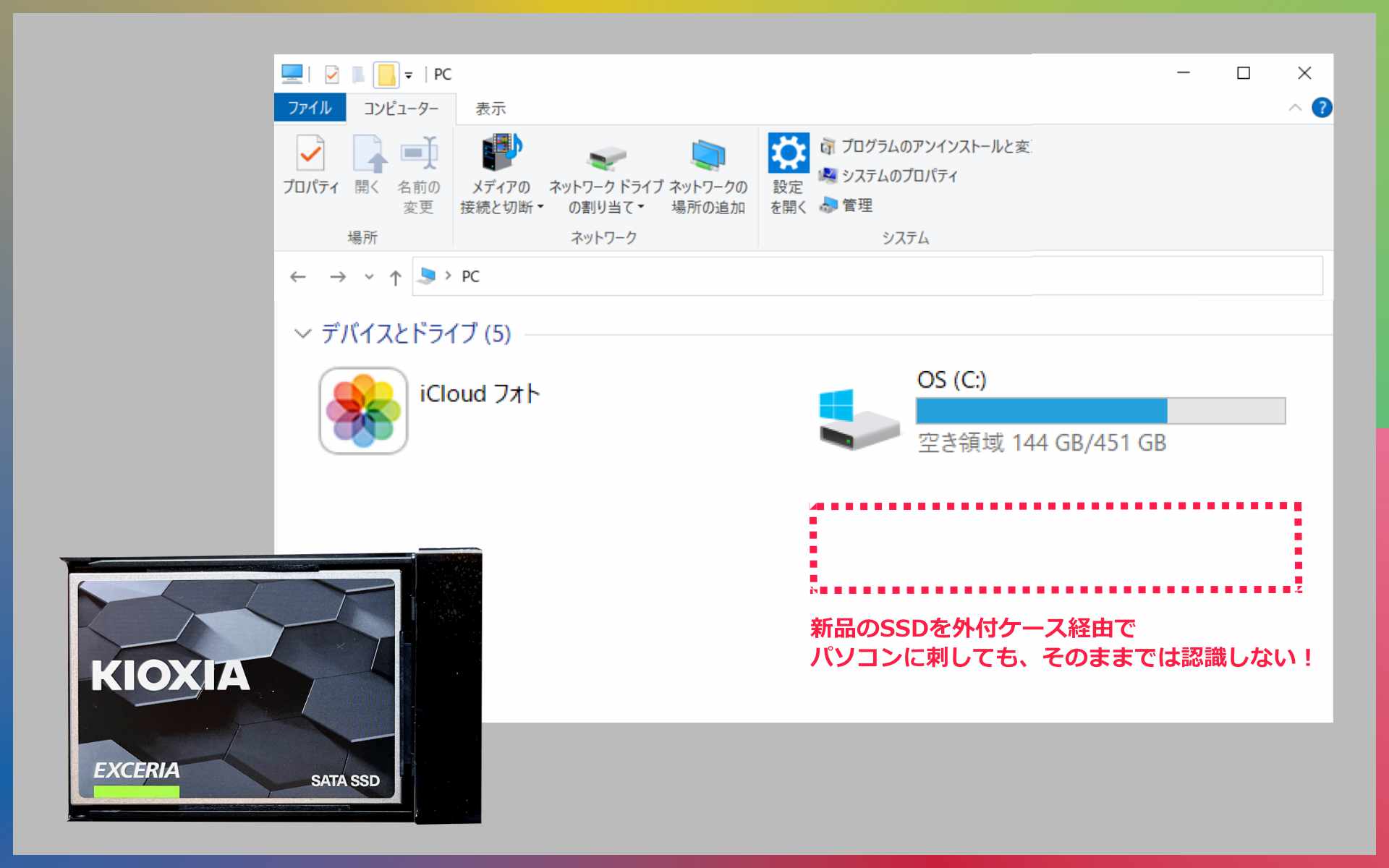Click the blue help question mark icon
Screen dimensions: 1389x868
coord(1322,108)
